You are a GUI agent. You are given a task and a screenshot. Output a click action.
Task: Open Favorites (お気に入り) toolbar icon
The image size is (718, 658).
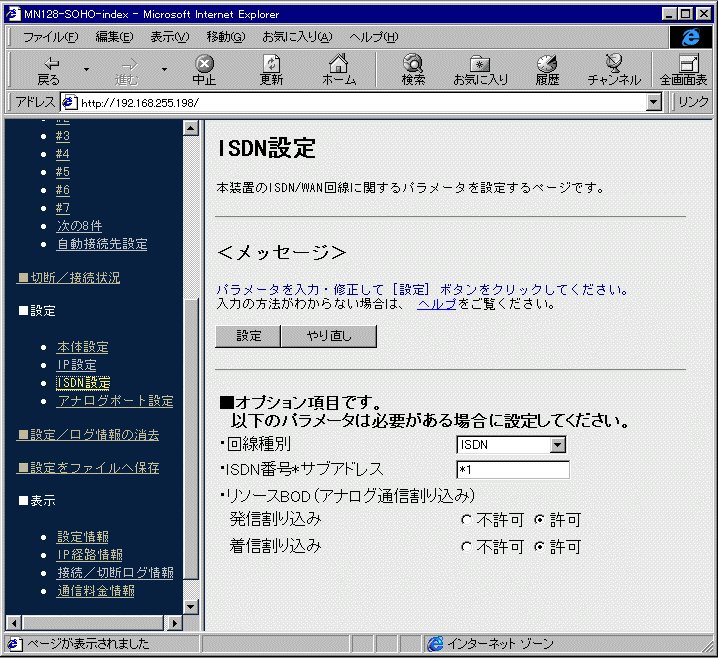coord(480,70)
